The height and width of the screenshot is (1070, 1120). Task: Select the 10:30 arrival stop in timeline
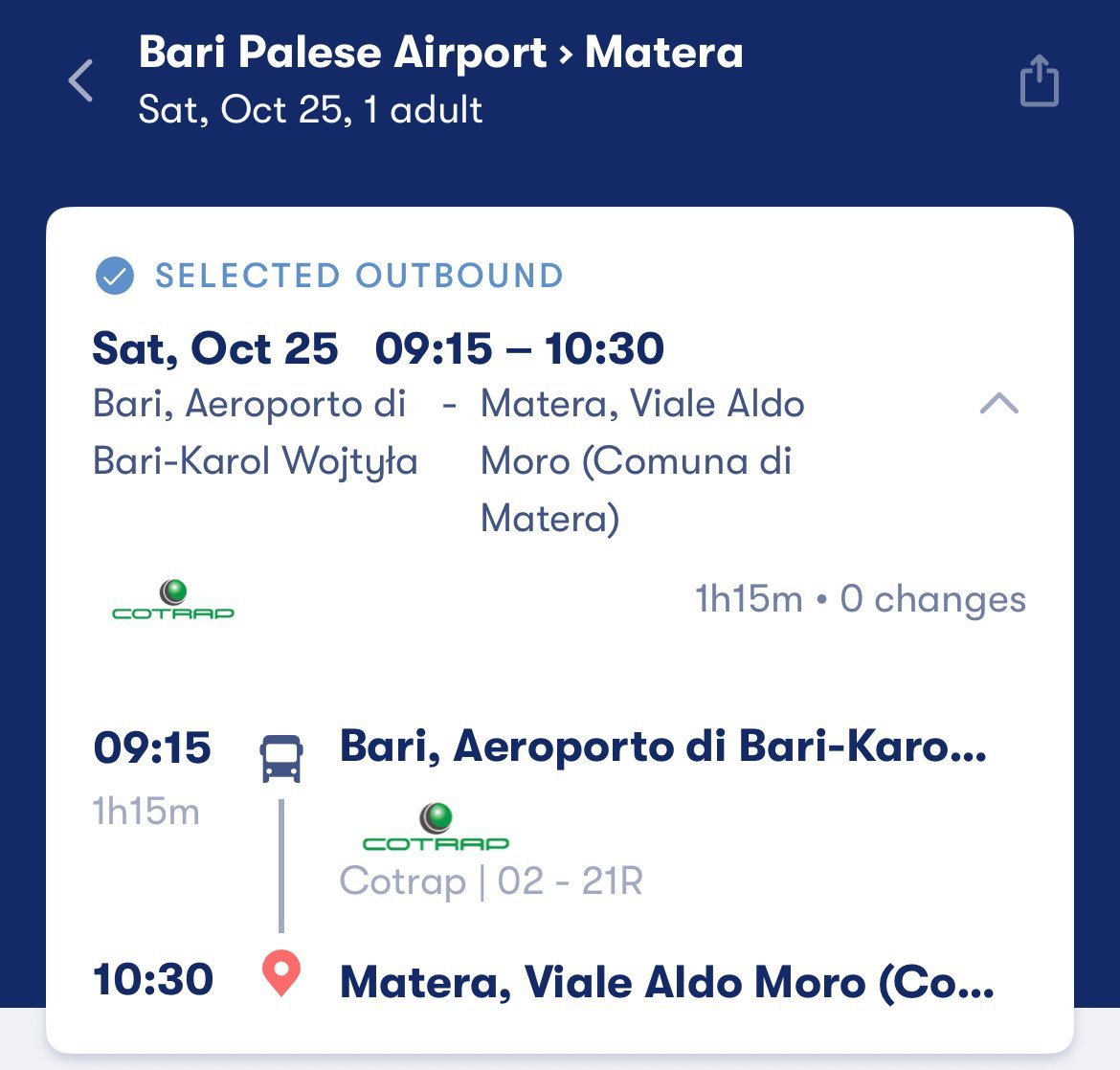pyautogui.click(x=153, y=980)
